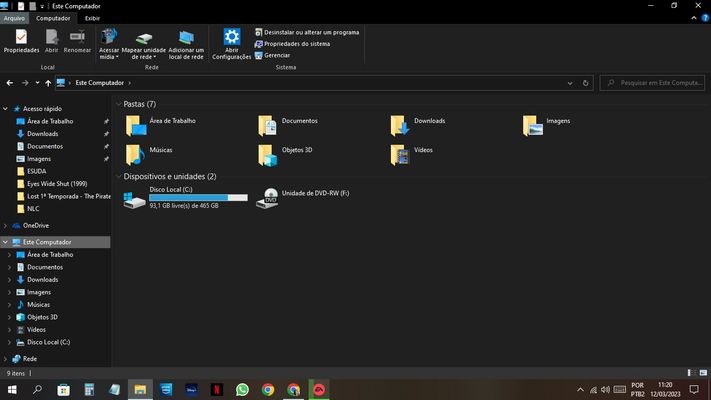The height and width of the screenshot is (400, 711).
Task: Go up one folder level arrow
Action: tap(48, 83)
